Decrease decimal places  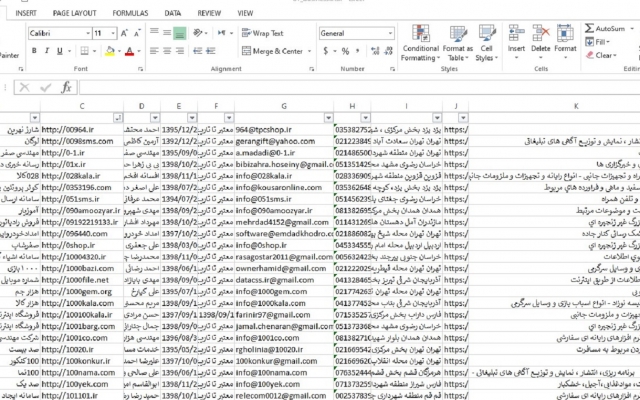[x=388, y=51]
